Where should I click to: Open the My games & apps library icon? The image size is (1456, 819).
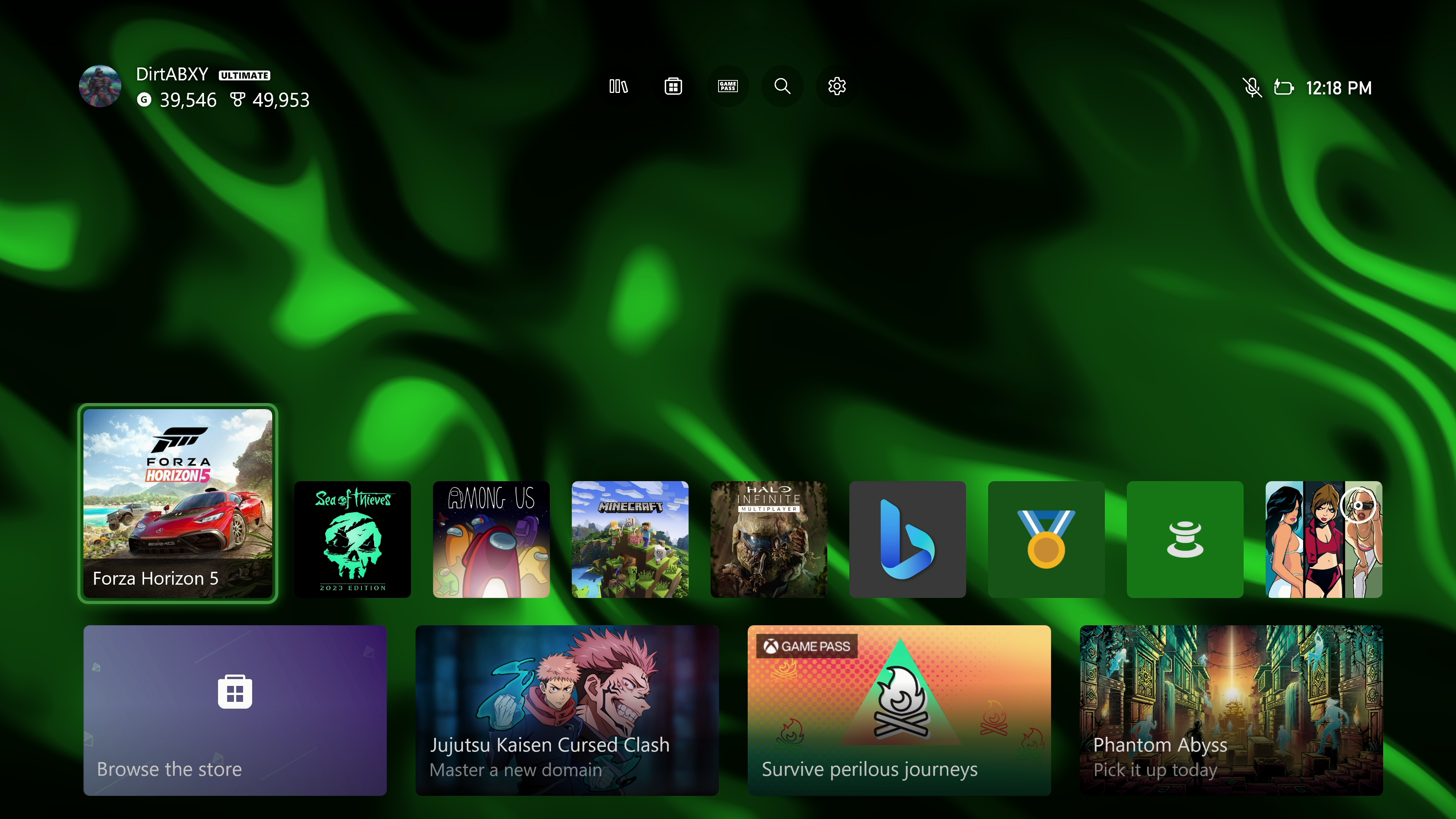pos(618,86)
